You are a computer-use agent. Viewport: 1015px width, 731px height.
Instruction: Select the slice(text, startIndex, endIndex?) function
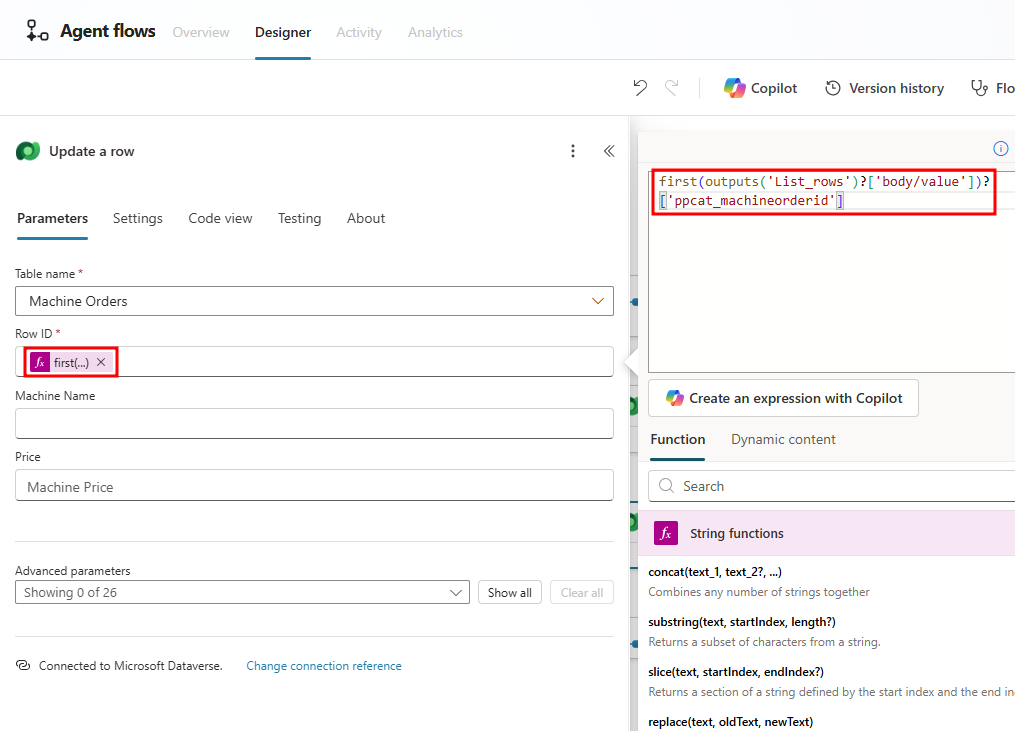[736, 671]
